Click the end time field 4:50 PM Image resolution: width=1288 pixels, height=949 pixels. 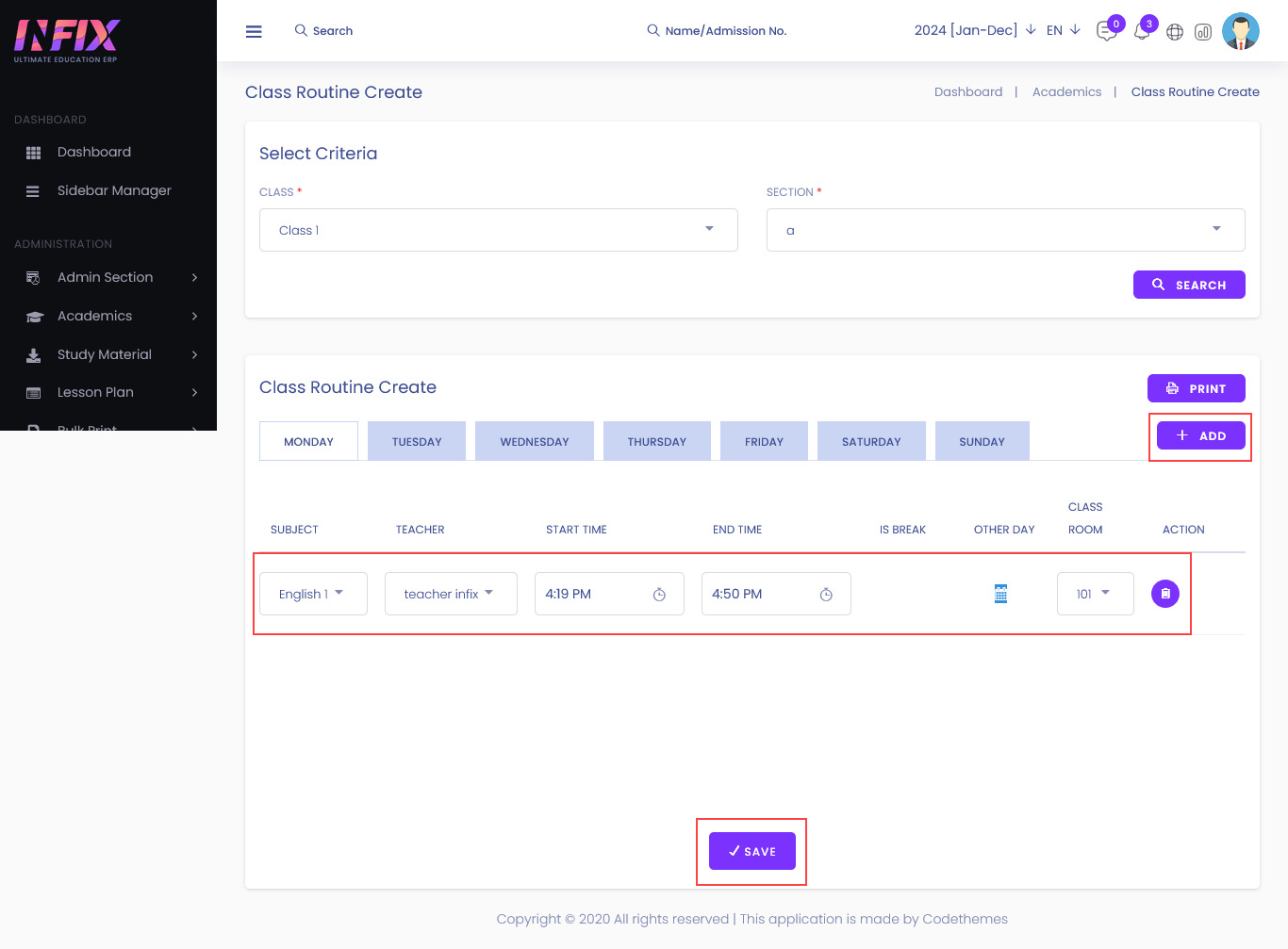coord(776,594)
